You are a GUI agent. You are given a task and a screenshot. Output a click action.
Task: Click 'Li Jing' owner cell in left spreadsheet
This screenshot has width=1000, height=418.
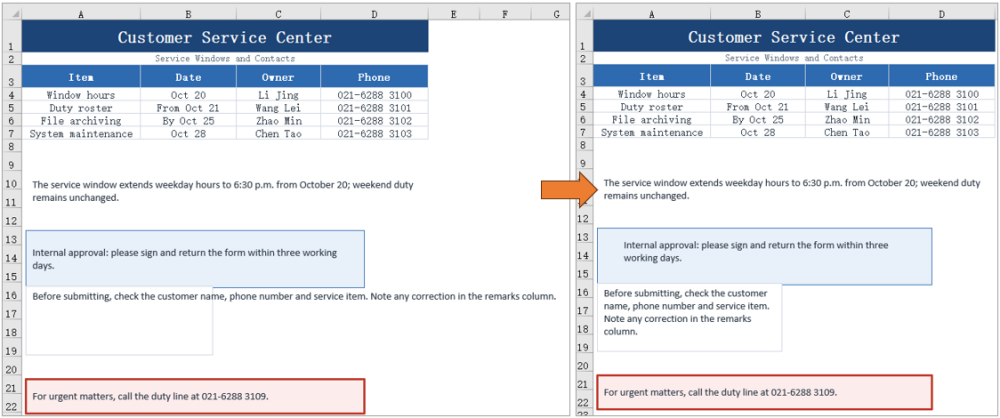[278, 94]
